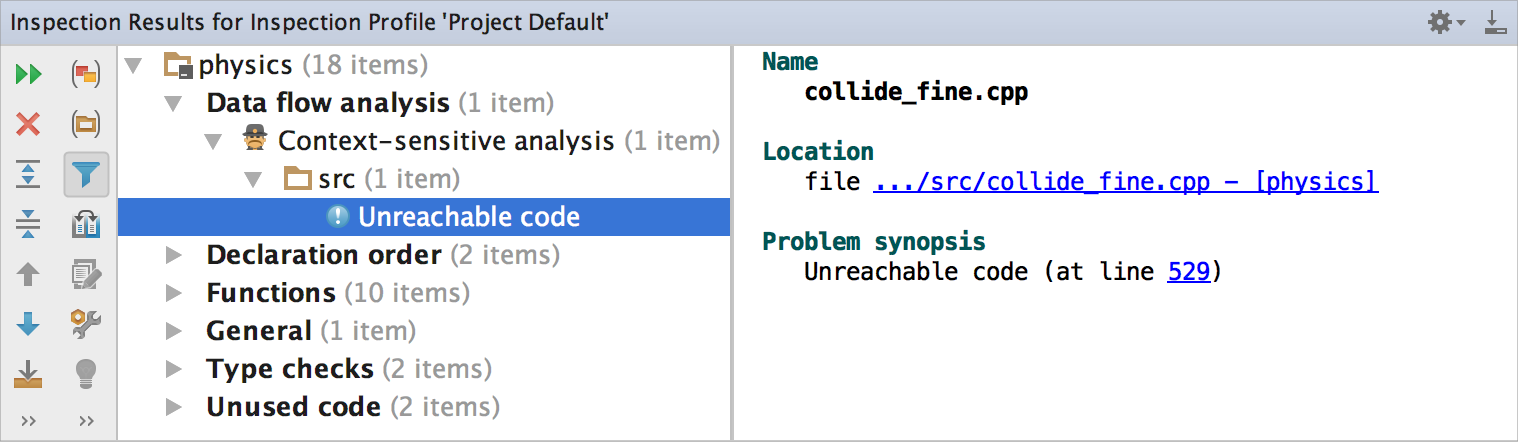Viewport: 1518px width, 442px height.
Task: Expand the Declaration order group
Action: point(174,255)
